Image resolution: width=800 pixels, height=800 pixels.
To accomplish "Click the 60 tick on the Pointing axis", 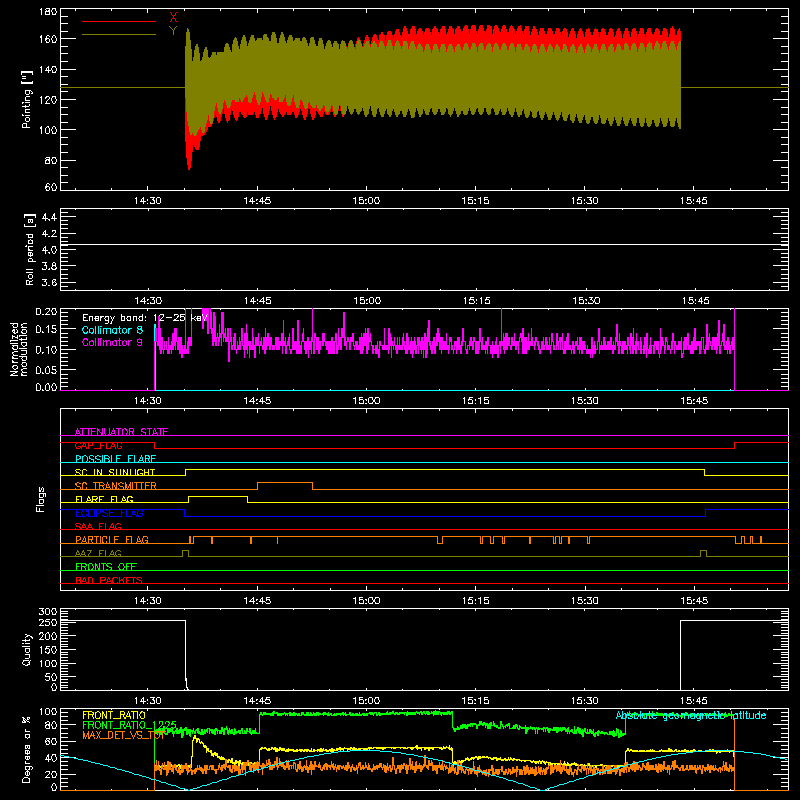I will coord(51,187).
